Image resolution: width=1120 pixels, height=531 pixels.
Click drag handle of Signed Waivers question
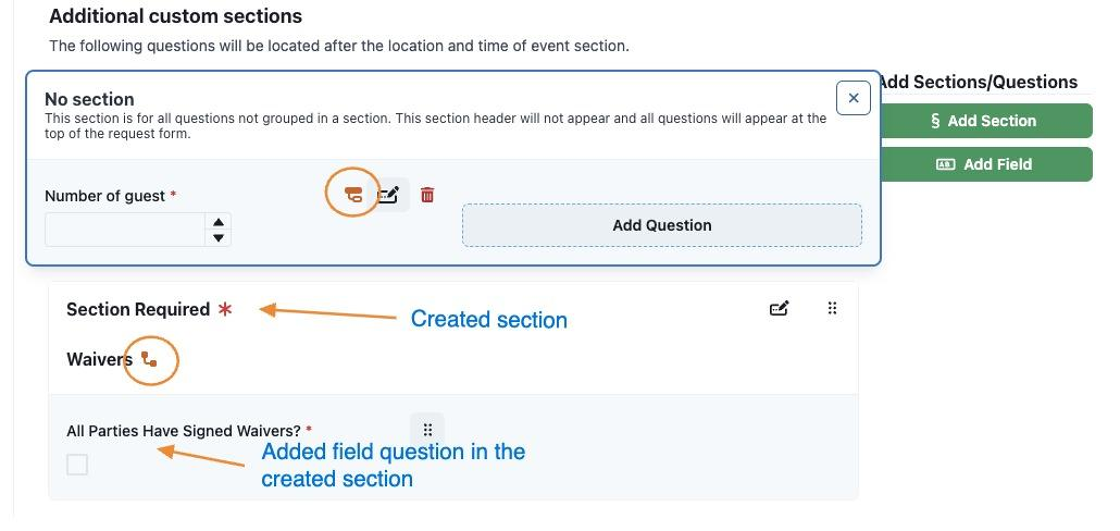(427, 430)
